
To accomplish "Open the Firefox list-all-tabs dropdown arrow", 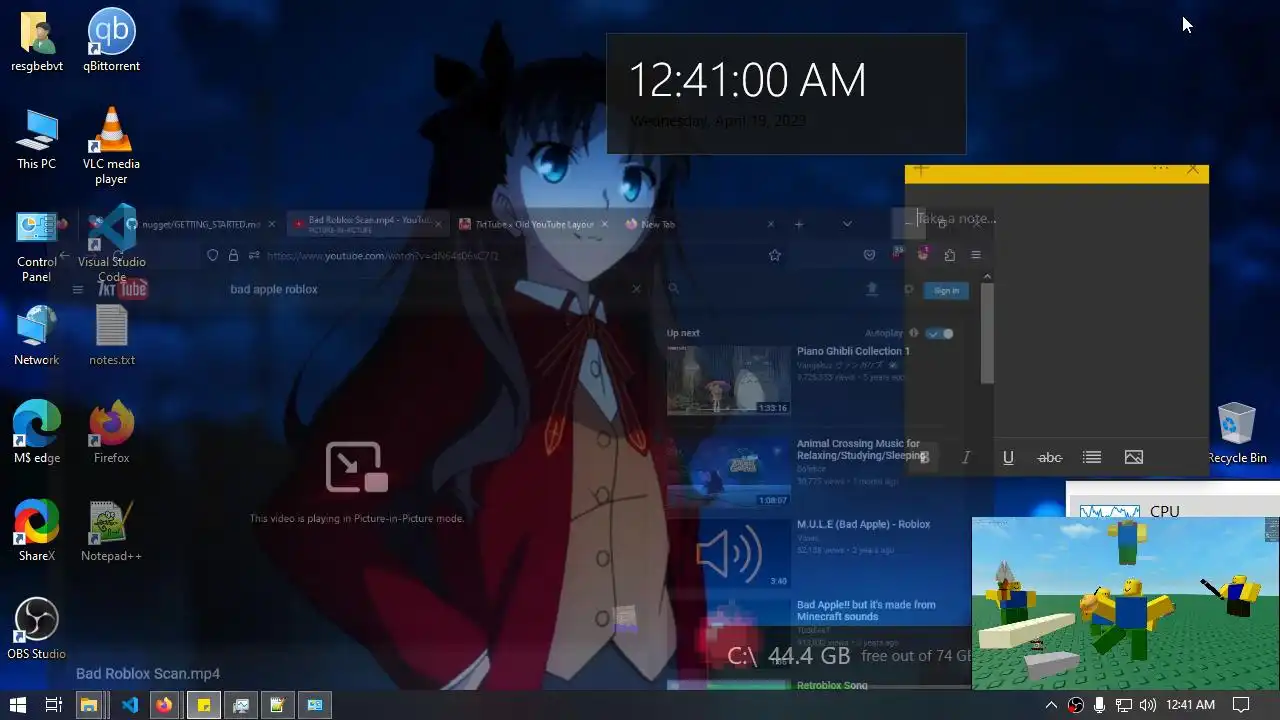I will coord(847,224).
